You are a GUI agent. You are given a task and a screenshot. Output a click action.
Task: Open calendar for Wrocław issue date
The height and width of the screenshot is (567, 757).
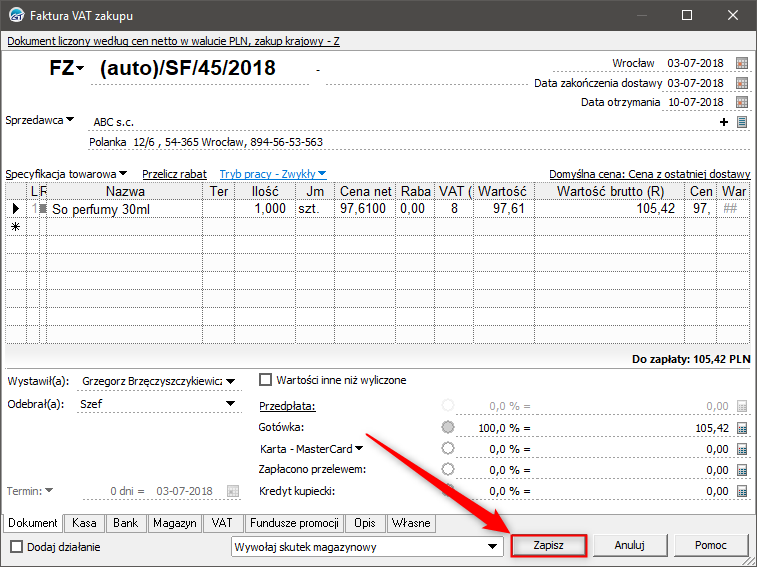[x=742, y=63]
